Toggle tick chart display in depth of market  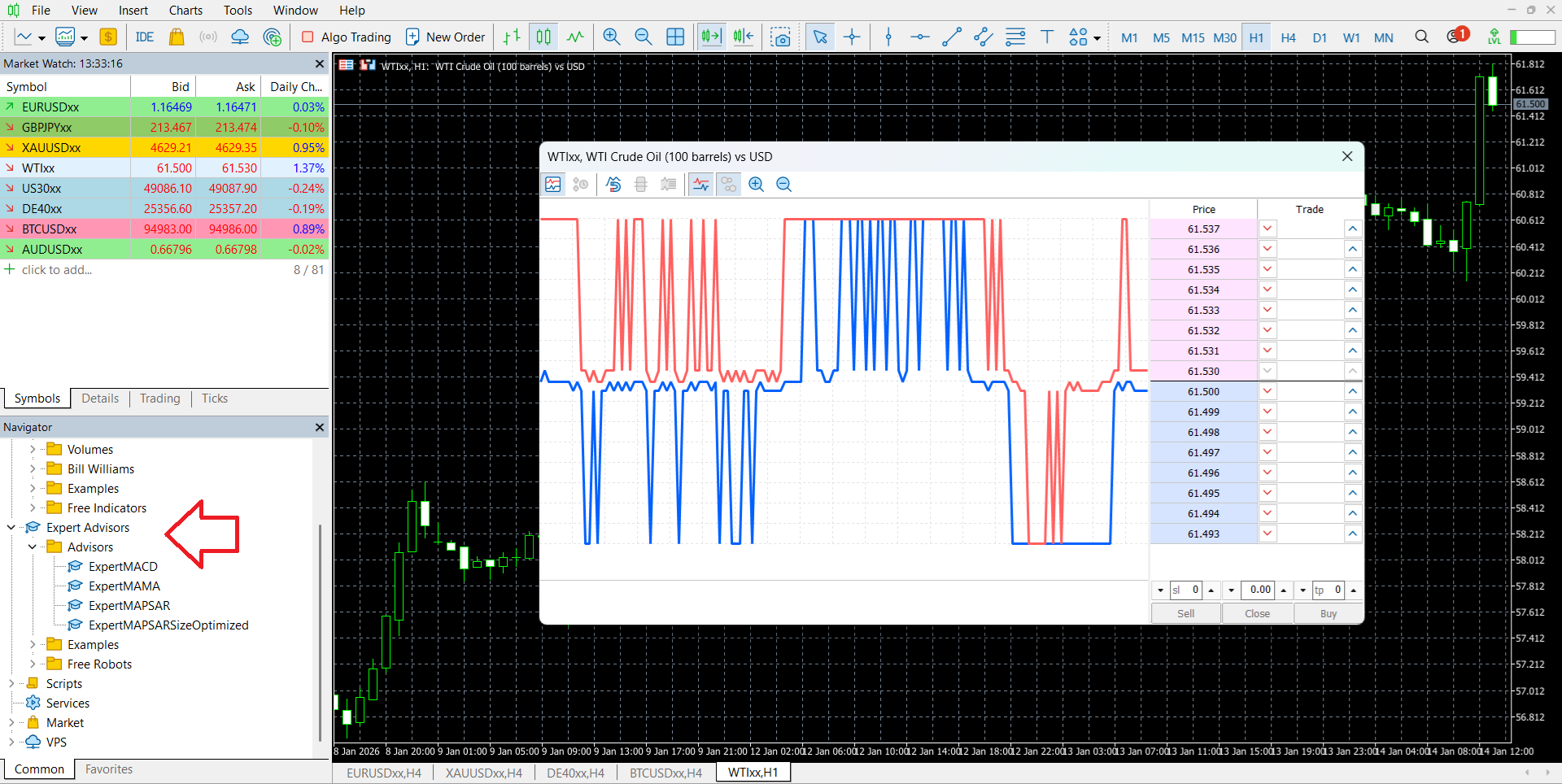[553, 185]
